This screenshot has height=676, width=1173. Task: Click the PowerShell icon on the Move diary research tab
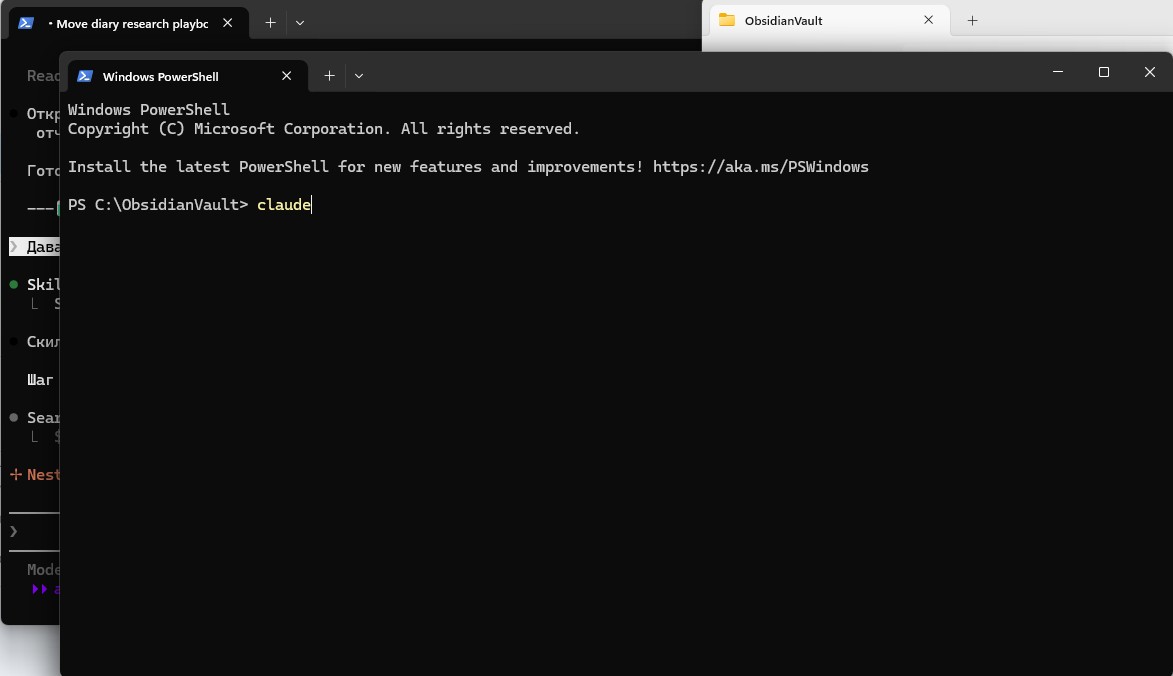(x=26, y=23)
